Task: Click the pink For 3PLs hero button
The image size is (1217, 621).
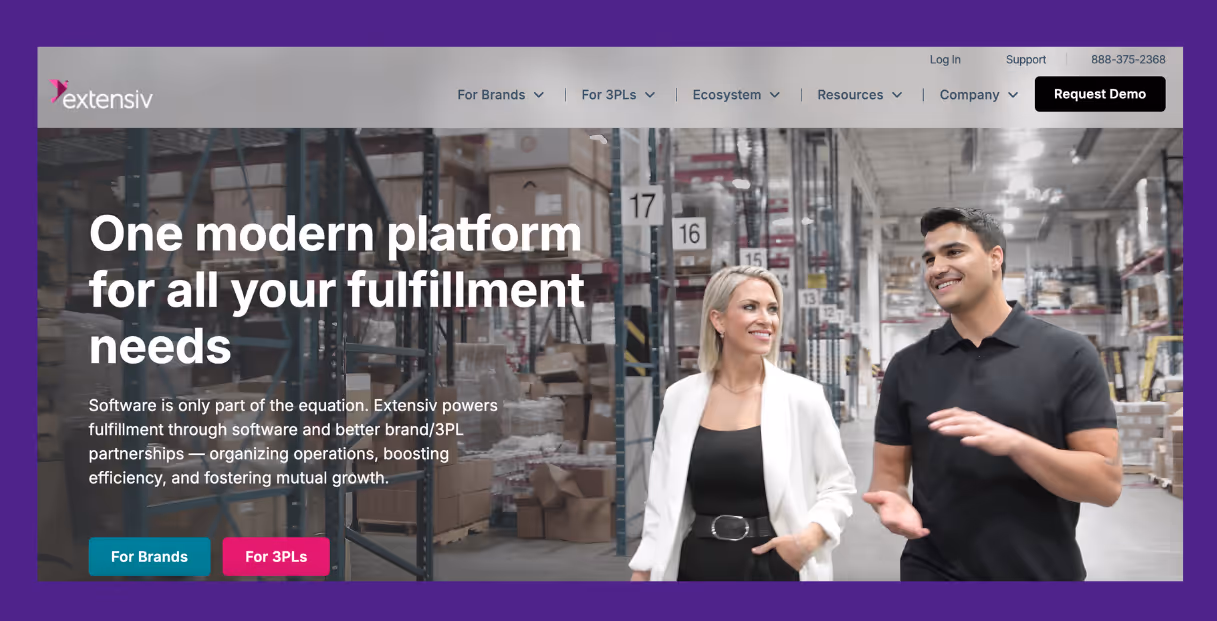Action: click(x=276, y=557)
